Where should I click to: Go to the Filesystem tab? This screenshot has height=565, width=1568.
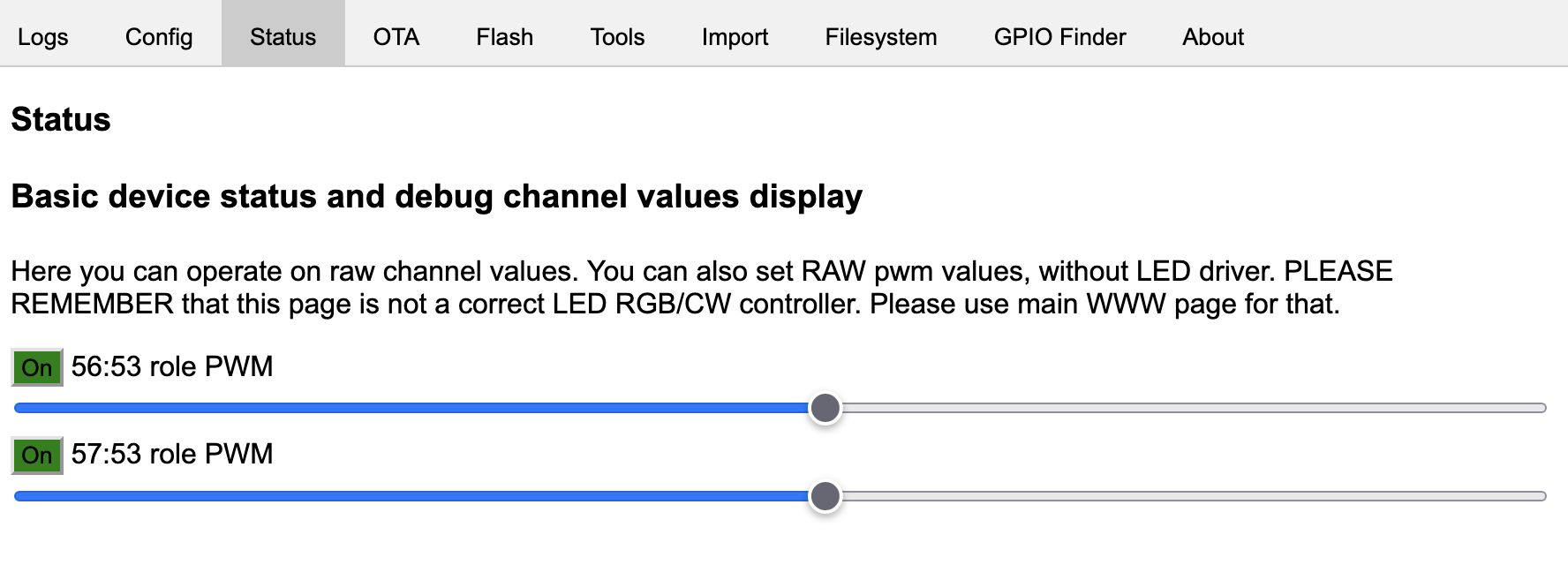[x=881, y=36]
